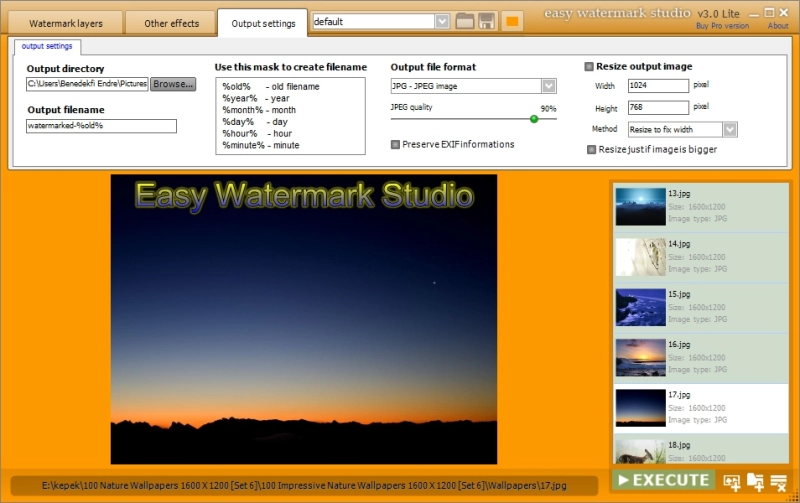The width and height of the screenshot is (800, 503).
Task: Click the Output filename field
Action: 102,126
